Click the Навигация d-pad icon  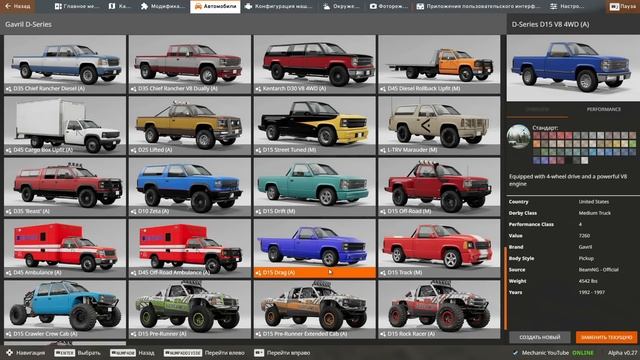tap(9, 353)
